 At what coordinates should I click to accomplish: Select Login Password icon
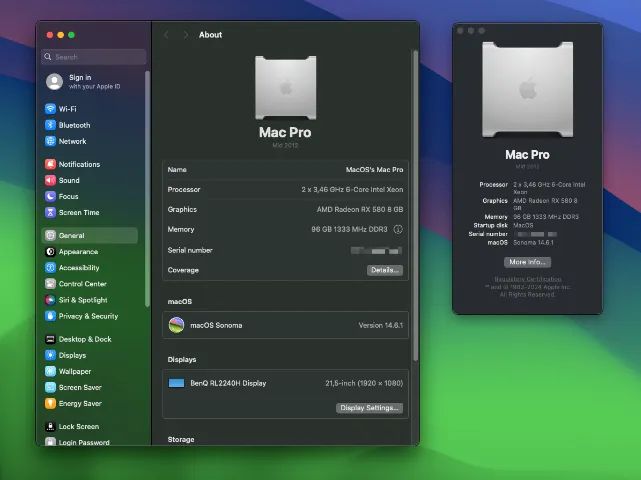click(50, 442)
